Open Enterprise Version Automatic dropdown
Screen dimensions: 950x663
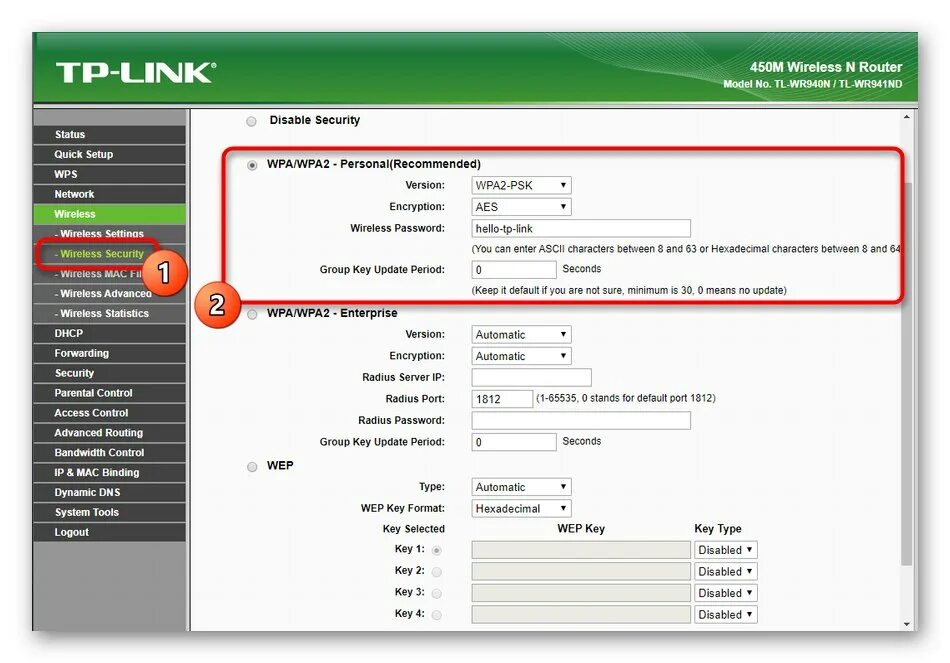click(521, 335)
